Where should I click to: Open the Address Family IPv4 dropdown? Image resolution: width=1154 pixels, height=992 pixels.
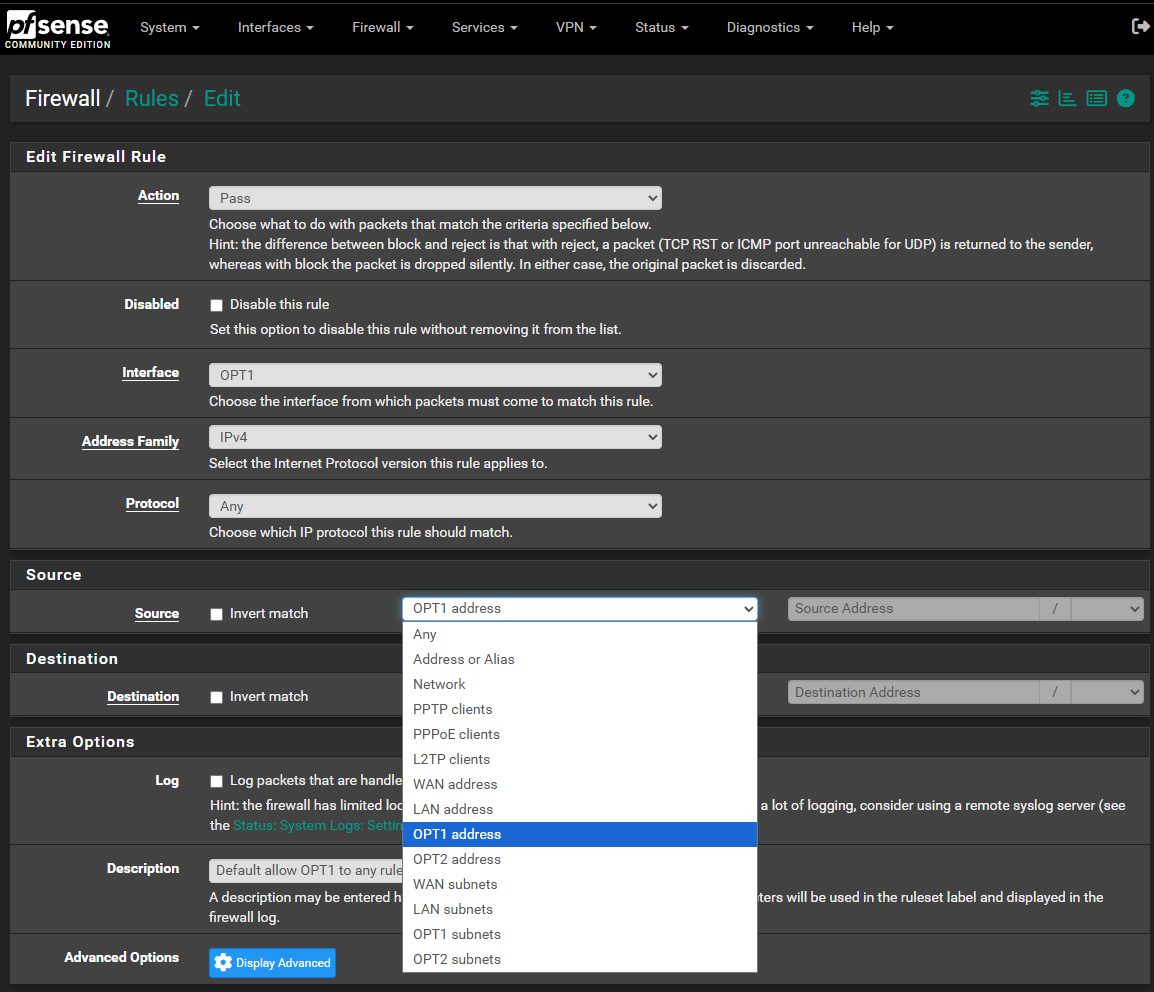(x=435, y=437)
